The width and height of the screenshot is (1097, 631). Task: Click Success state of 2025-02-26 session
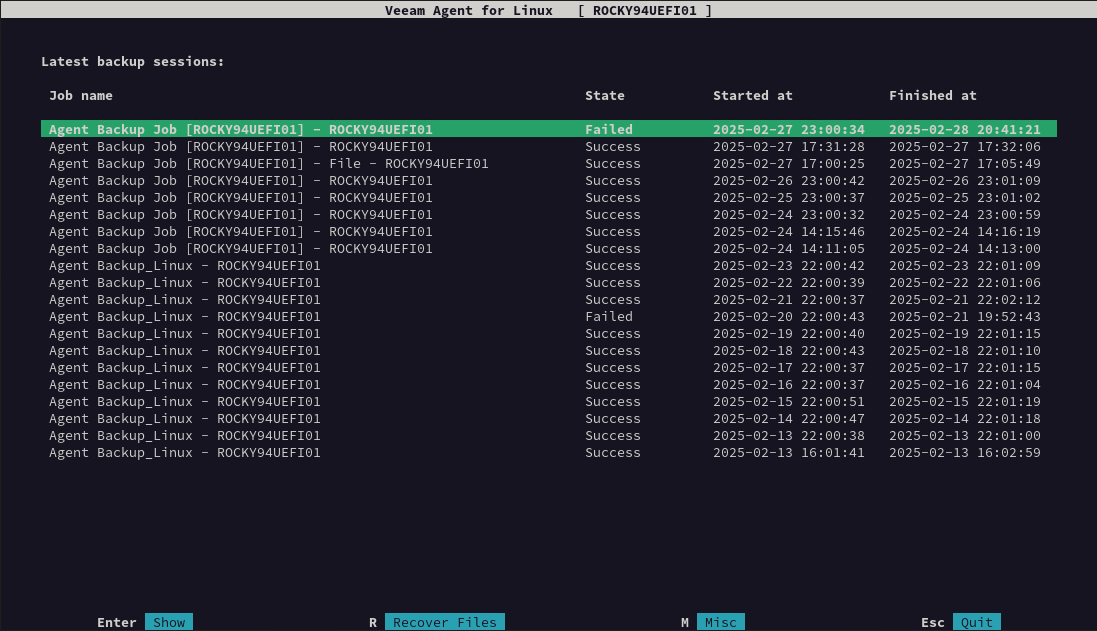point(613,180)
